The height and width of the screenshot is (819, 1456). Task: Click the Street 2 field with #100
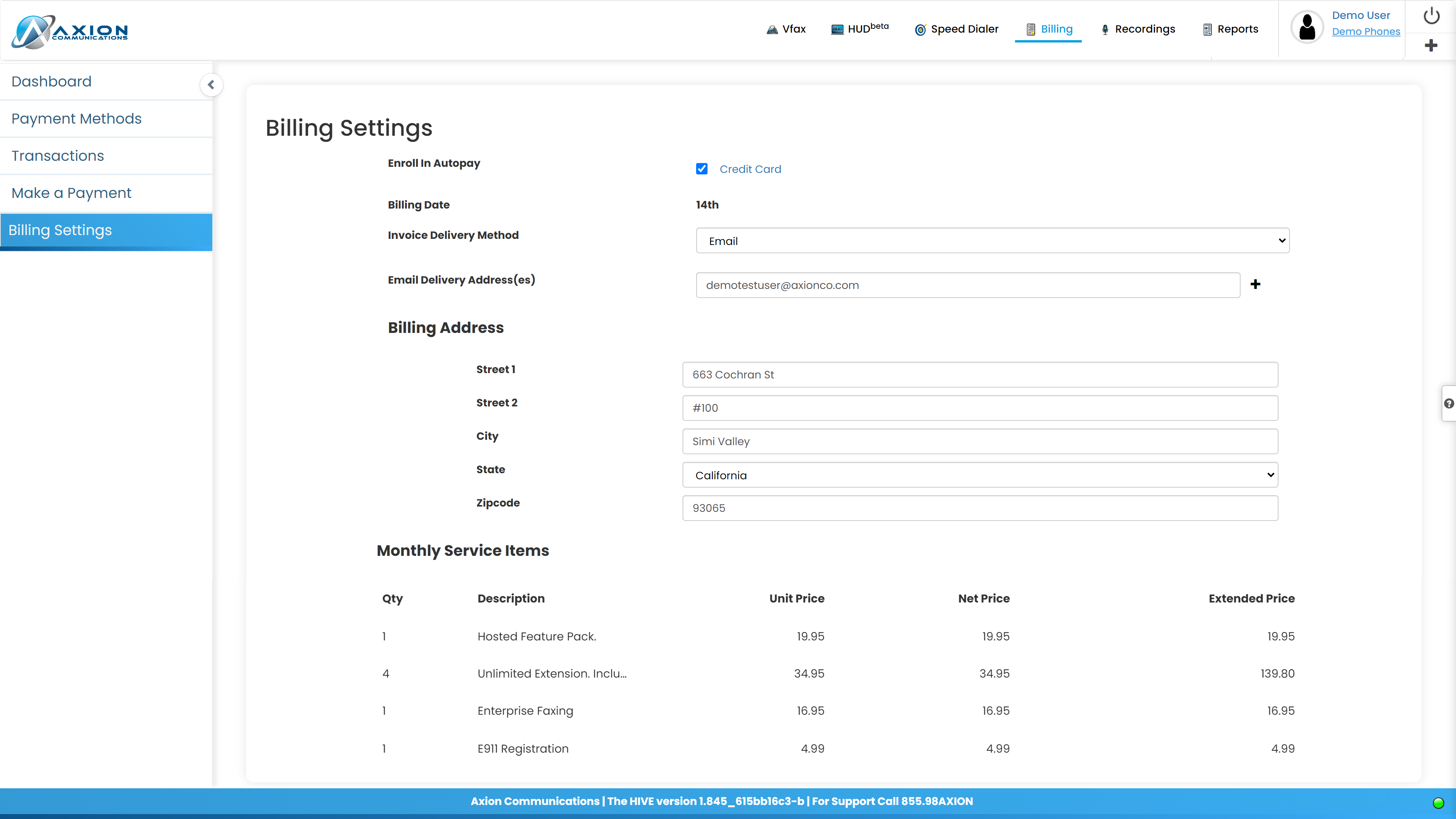(980, 408)
